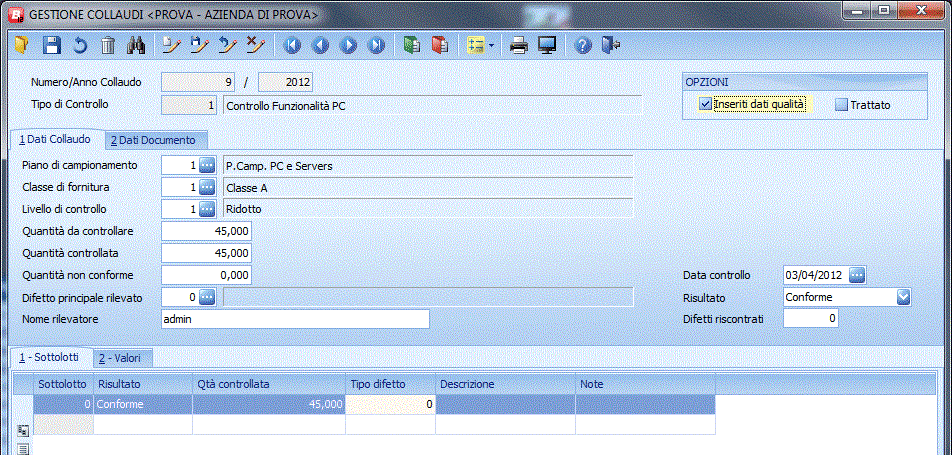
Task: Click the Descrizione column header
Action: pyautogui.click(x=505, y=384)
